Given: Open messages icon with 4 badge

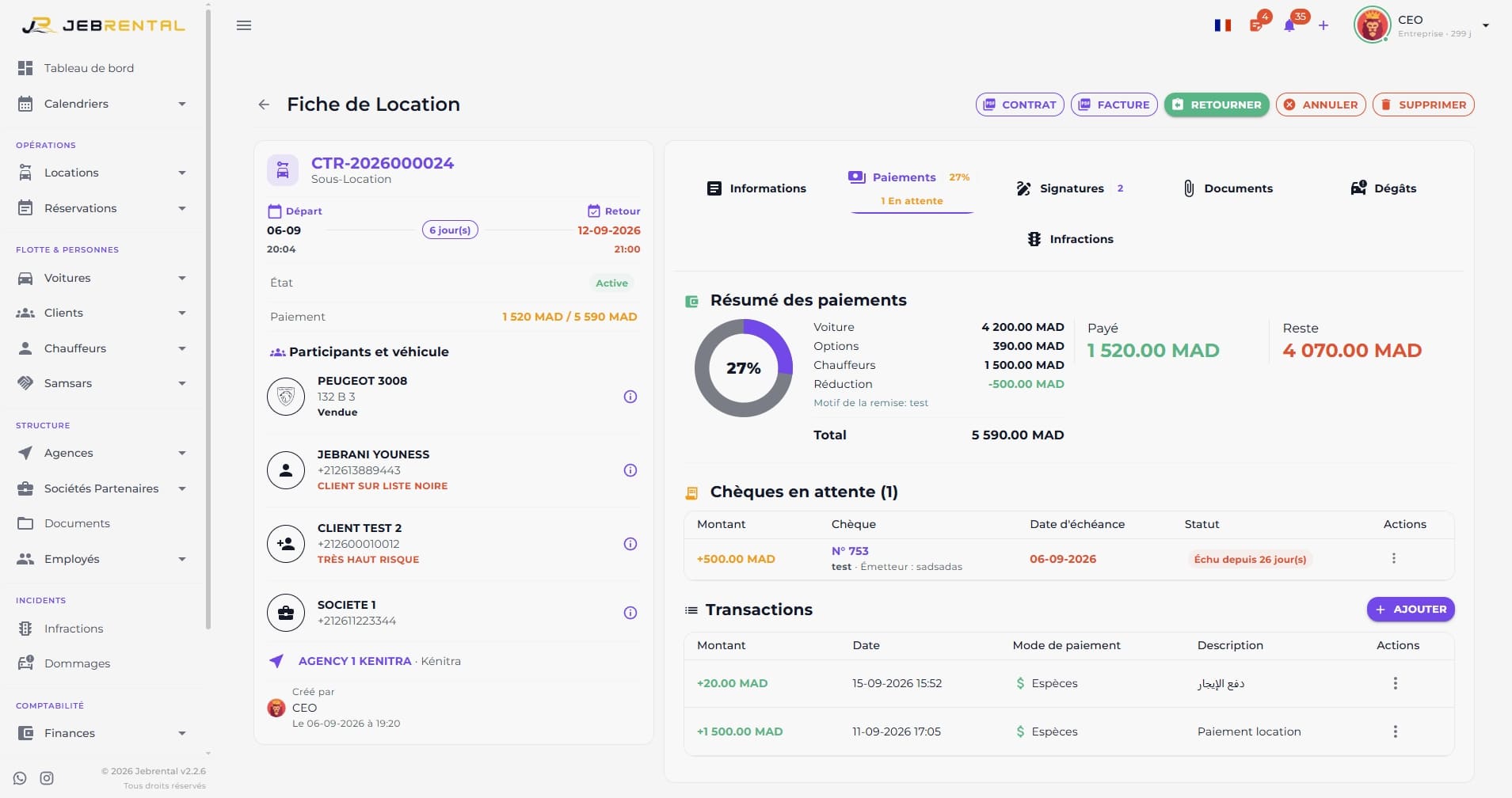Looking at the screenshot, I should tap(1257, 25).
